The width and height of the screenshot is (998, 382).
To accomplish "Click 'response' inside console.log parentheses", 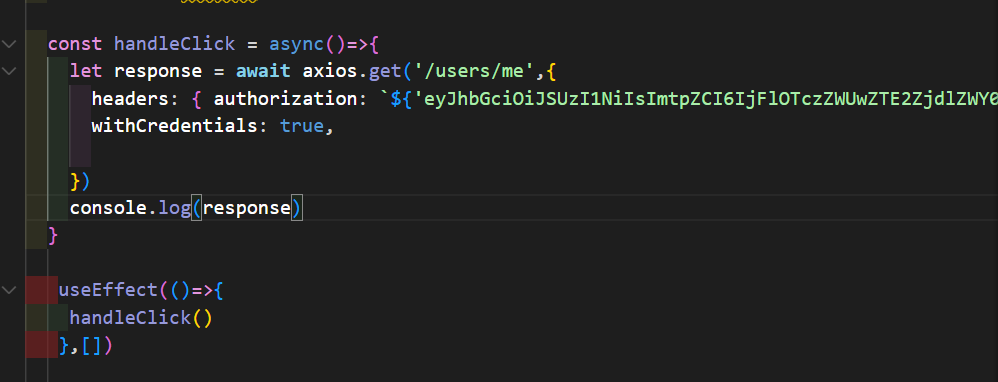I will [x=247, y=208].
